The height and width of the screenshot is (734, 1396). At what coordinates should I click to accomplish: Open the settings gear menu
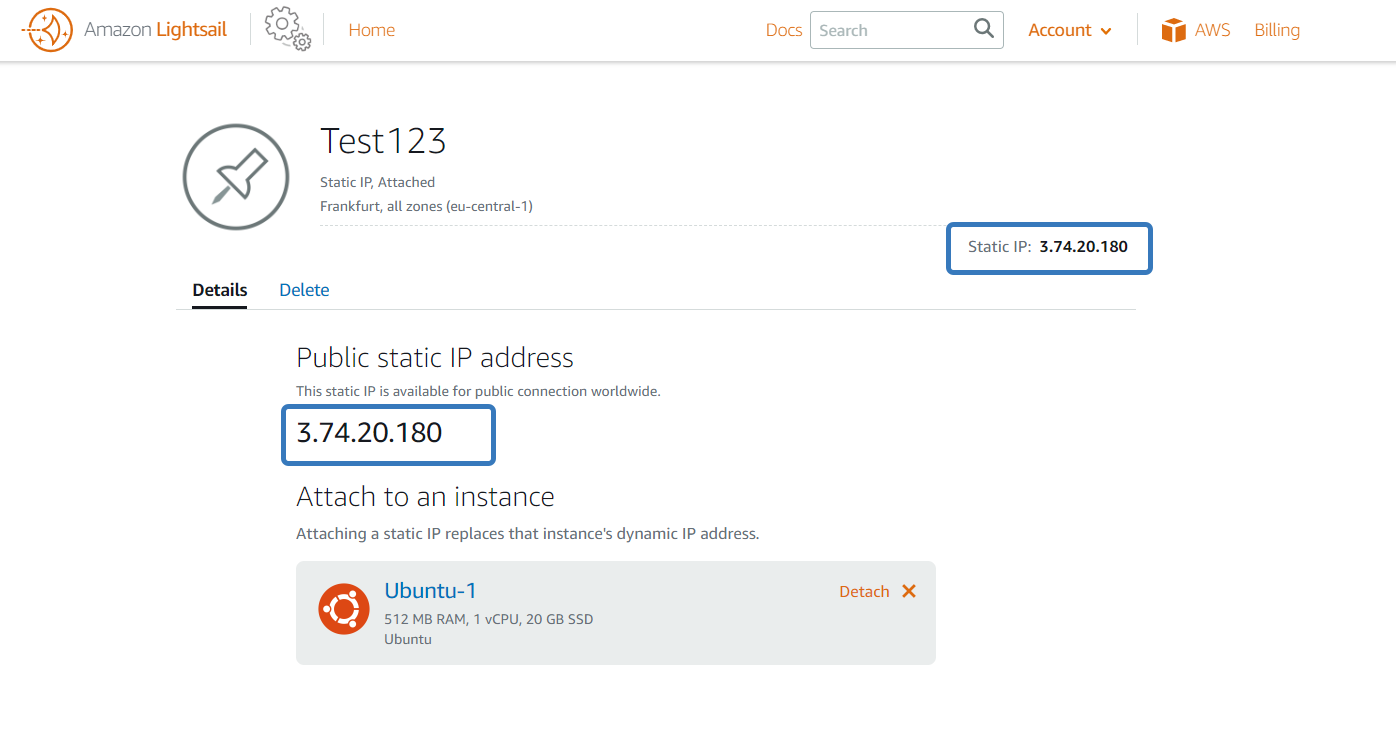(x=286, y=30)
